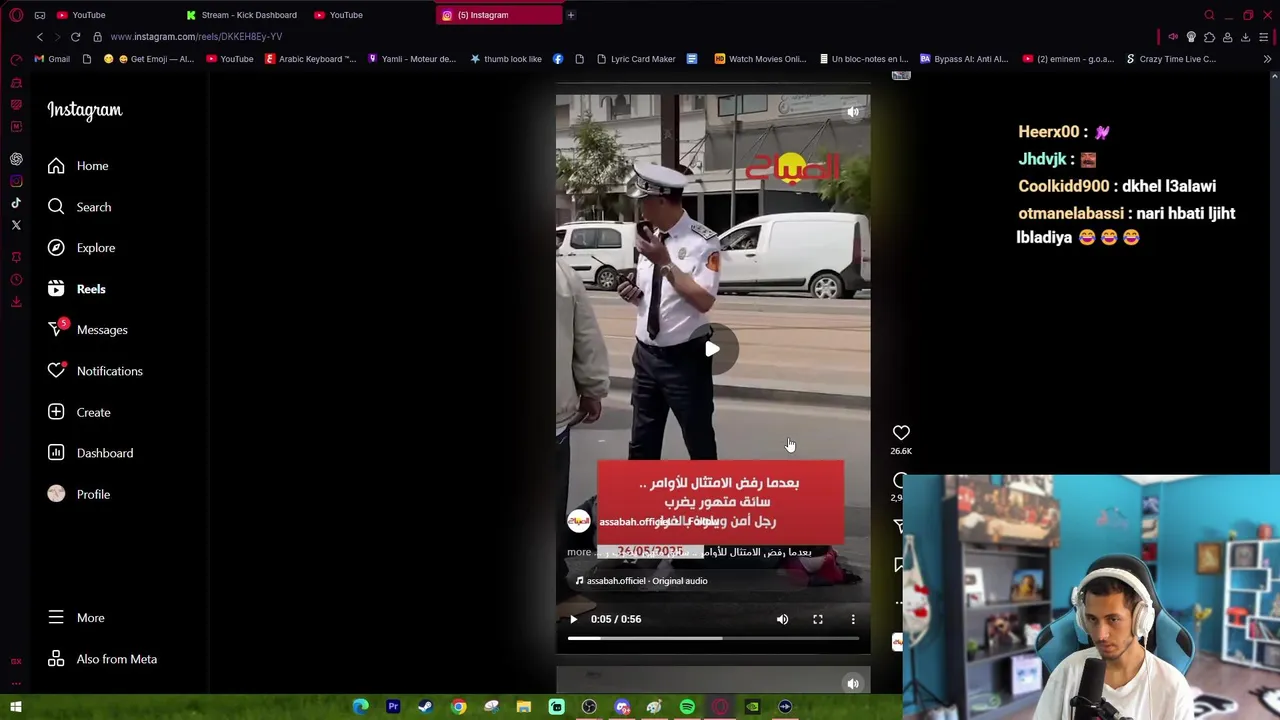Reload the current page
This screenshot has width=1280, height=720.
click(x=75, y=37)
